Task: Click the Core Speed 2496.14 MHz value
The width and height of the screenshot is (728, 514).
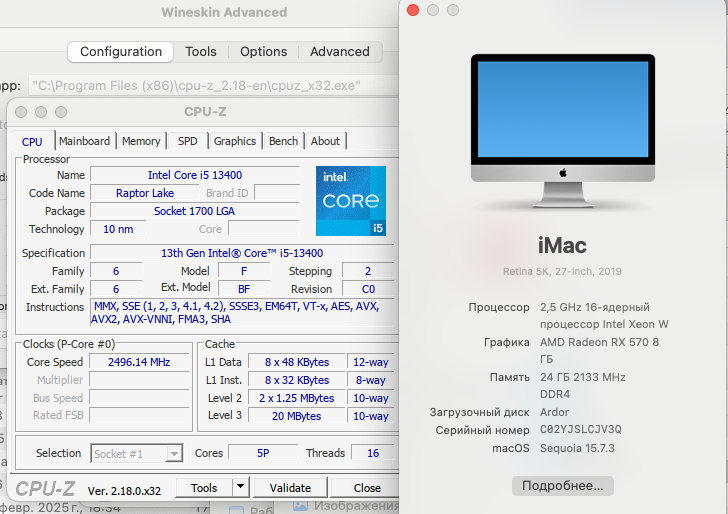Action: pyautogui.click(x=139, y=362)
